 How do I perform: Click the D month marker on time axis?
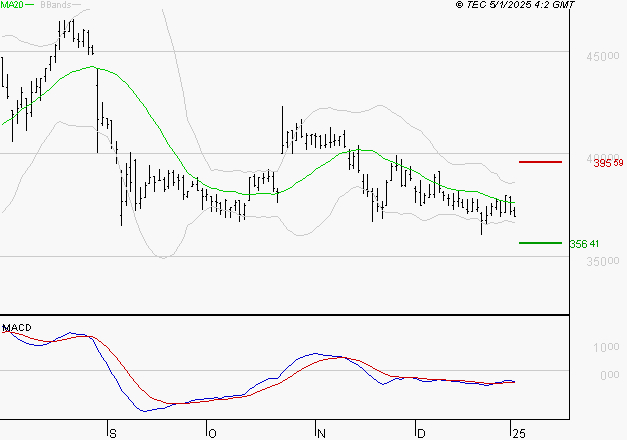421,433
